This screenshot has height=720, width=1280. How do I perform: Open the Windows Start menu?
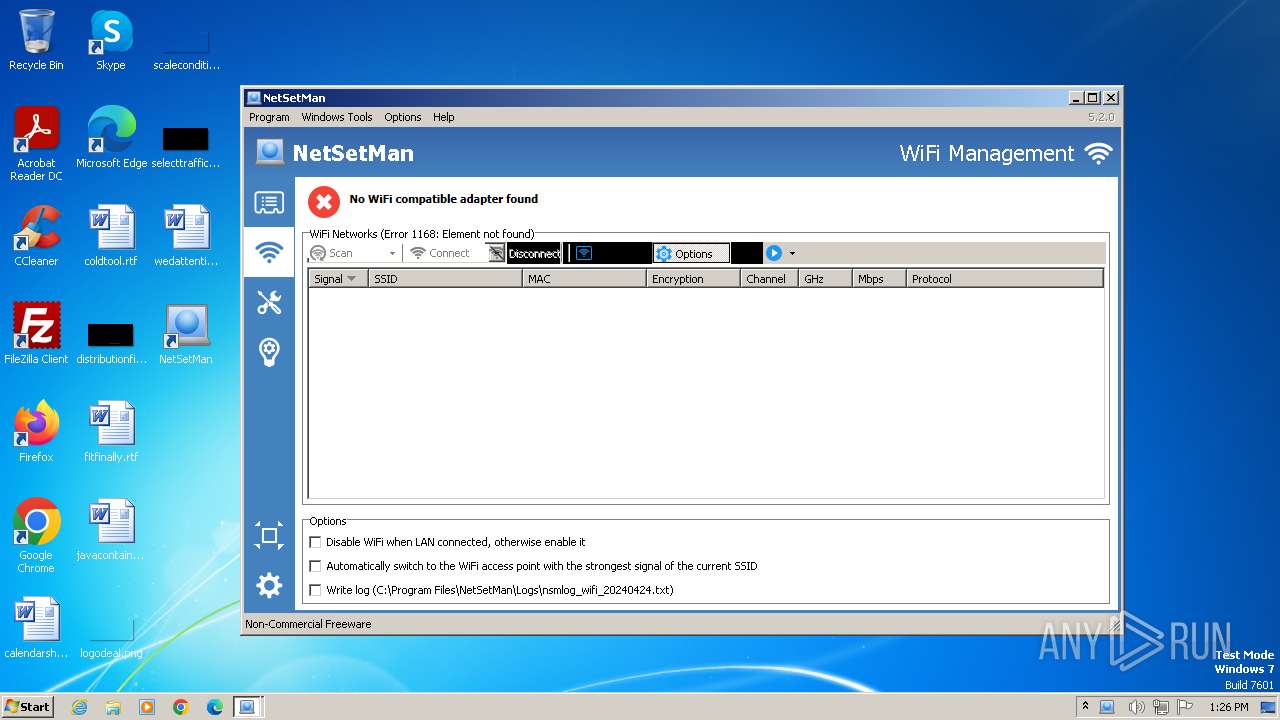click(27, 707)
